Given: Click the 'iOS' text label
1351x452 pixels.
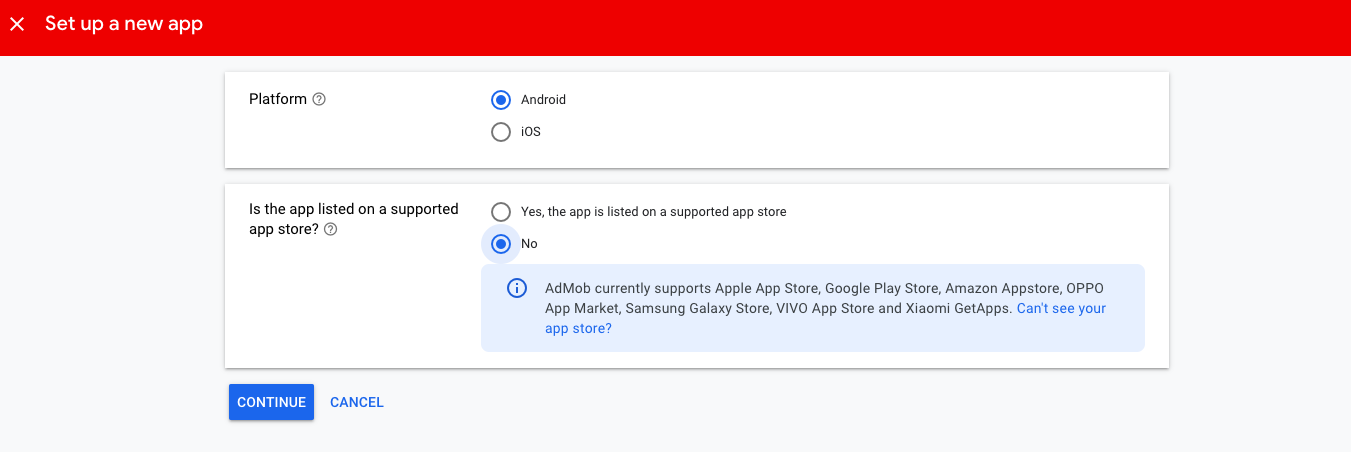Looking at the screenshot, I should tap(531, 132).
